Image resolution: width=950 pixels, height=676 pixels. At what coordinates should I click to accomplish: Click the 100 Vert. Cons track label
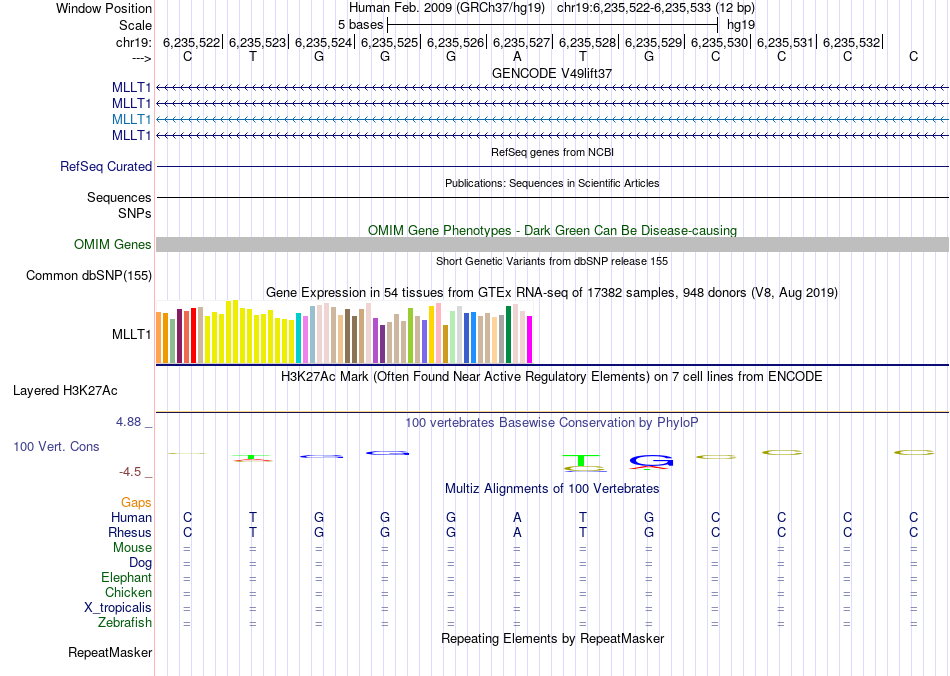point(56,446)
